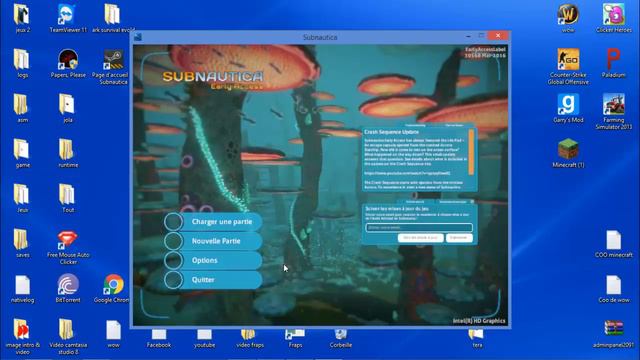
Task: Start a Nouvelle Partie in Subnautica
Action: point(214,241)
